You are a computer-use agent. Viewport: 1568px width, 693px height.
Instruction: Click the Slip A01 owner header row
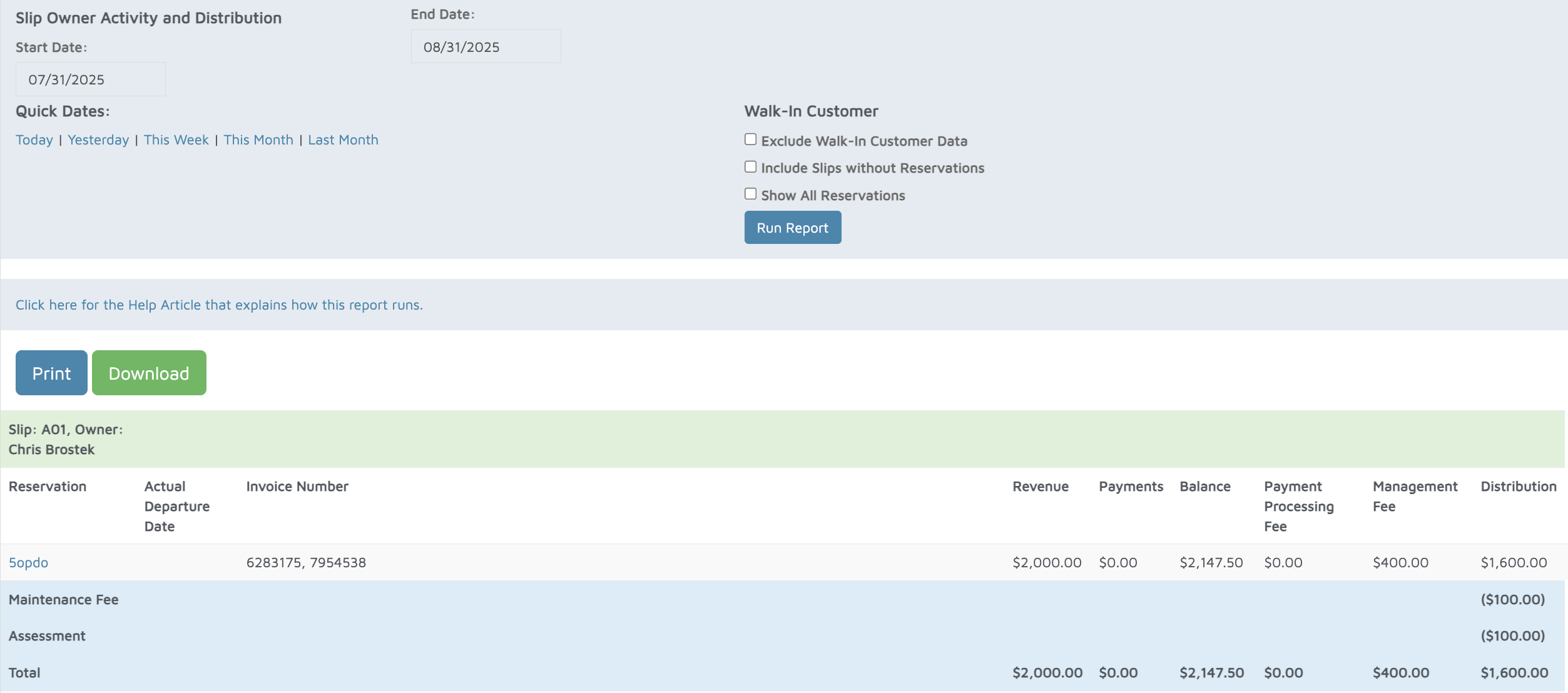click(782, 439)
